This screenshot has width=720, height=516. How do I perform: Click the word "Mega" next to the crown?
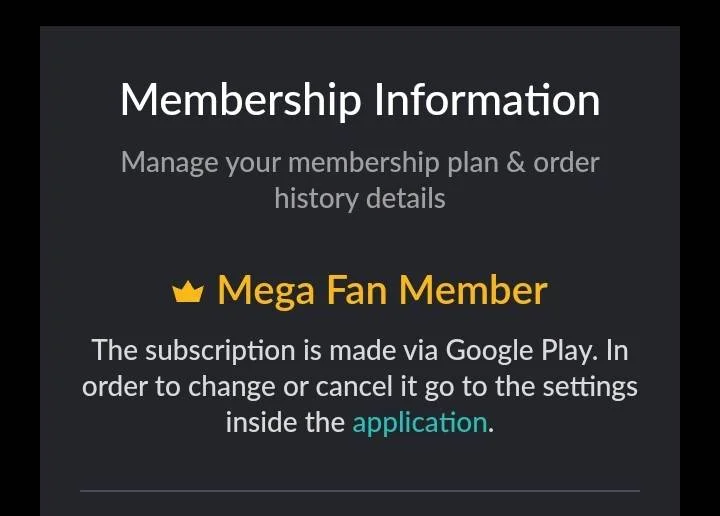pyautogui.click(x=266, y=292)
